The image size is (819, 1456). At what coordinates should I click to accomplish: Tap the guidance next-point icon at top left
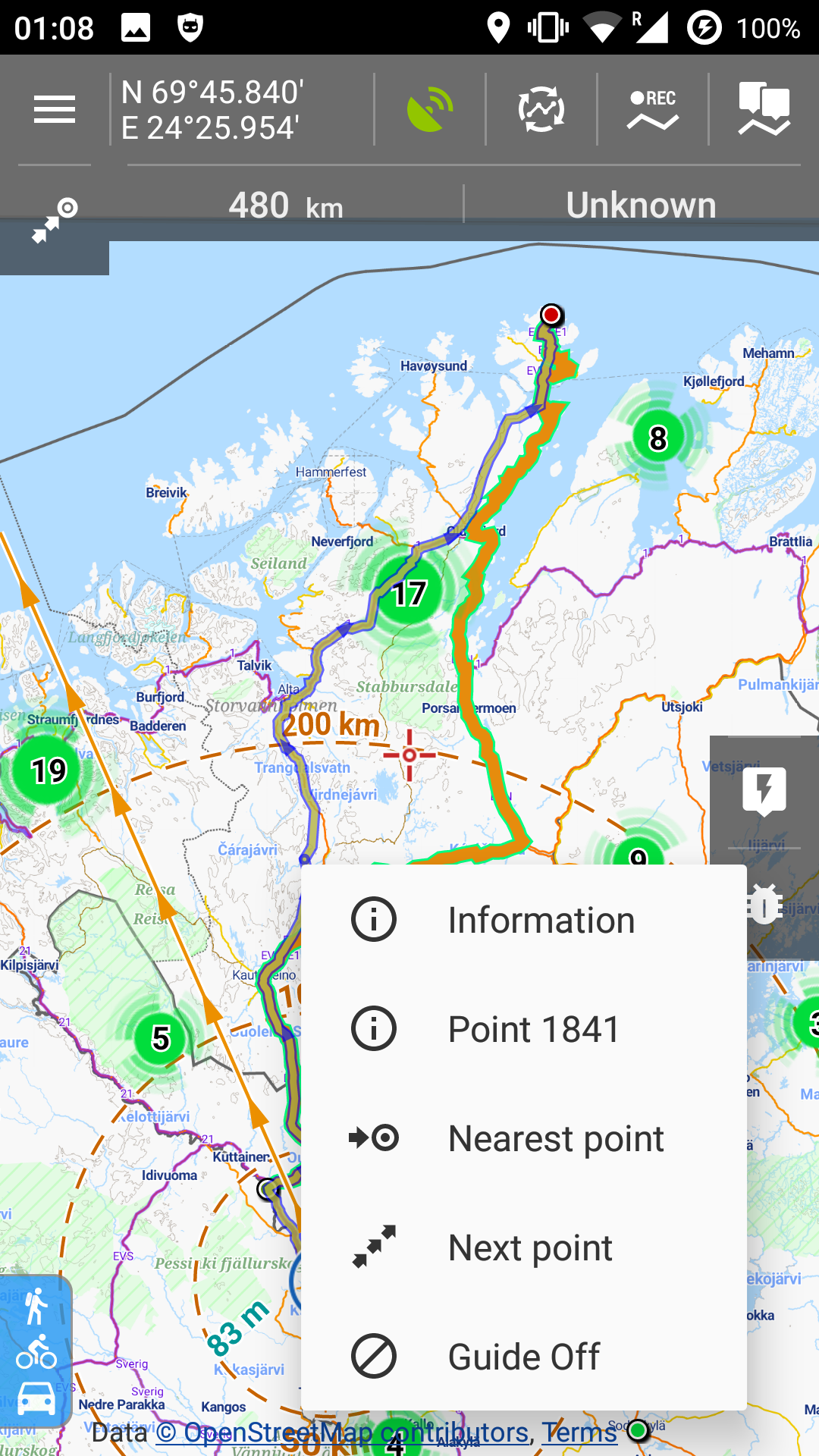point(55,221)
